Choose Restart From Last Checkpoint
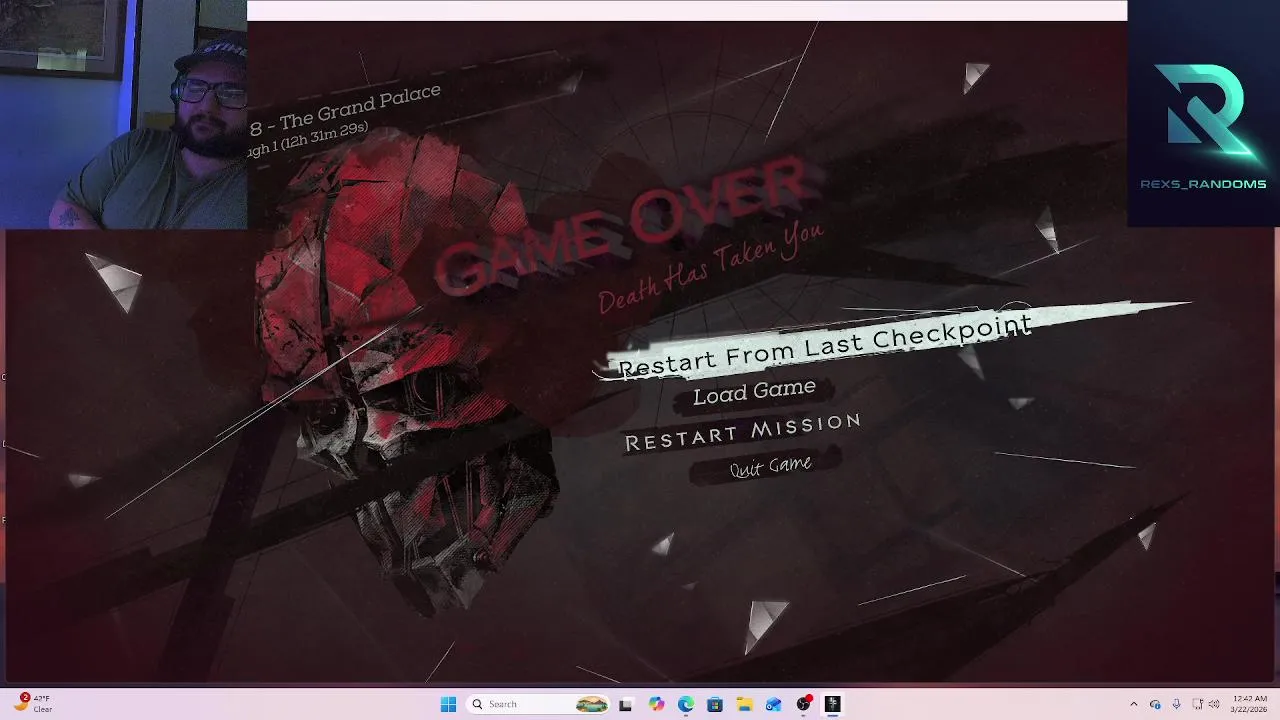Image resolution: width=1280 pixels, height=720 pixels. click(824, 346)
